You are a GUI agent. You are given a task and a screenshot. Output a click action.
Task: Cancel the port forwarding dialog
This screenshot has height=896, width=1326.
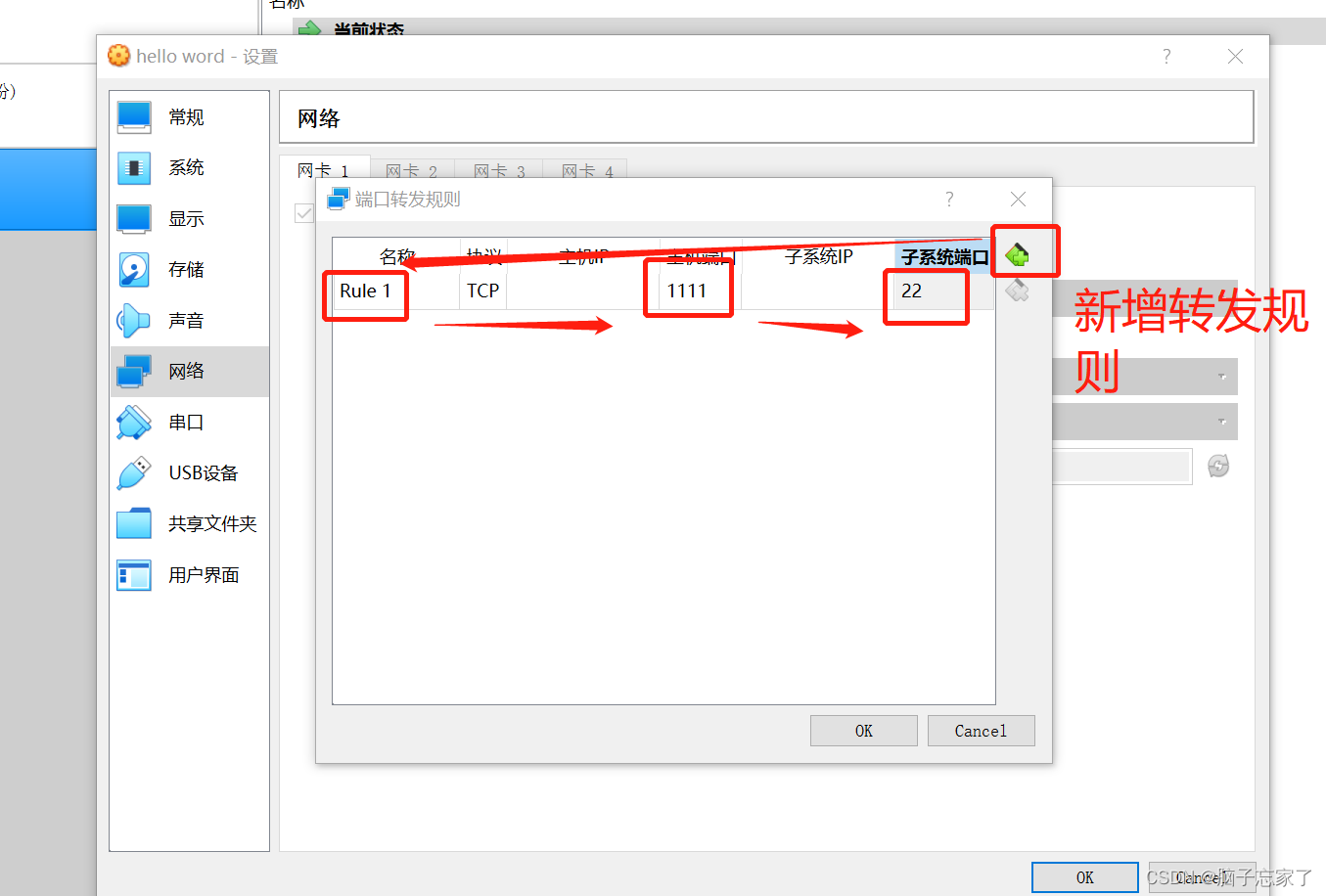pyautogui.click(x=981, y=730)
